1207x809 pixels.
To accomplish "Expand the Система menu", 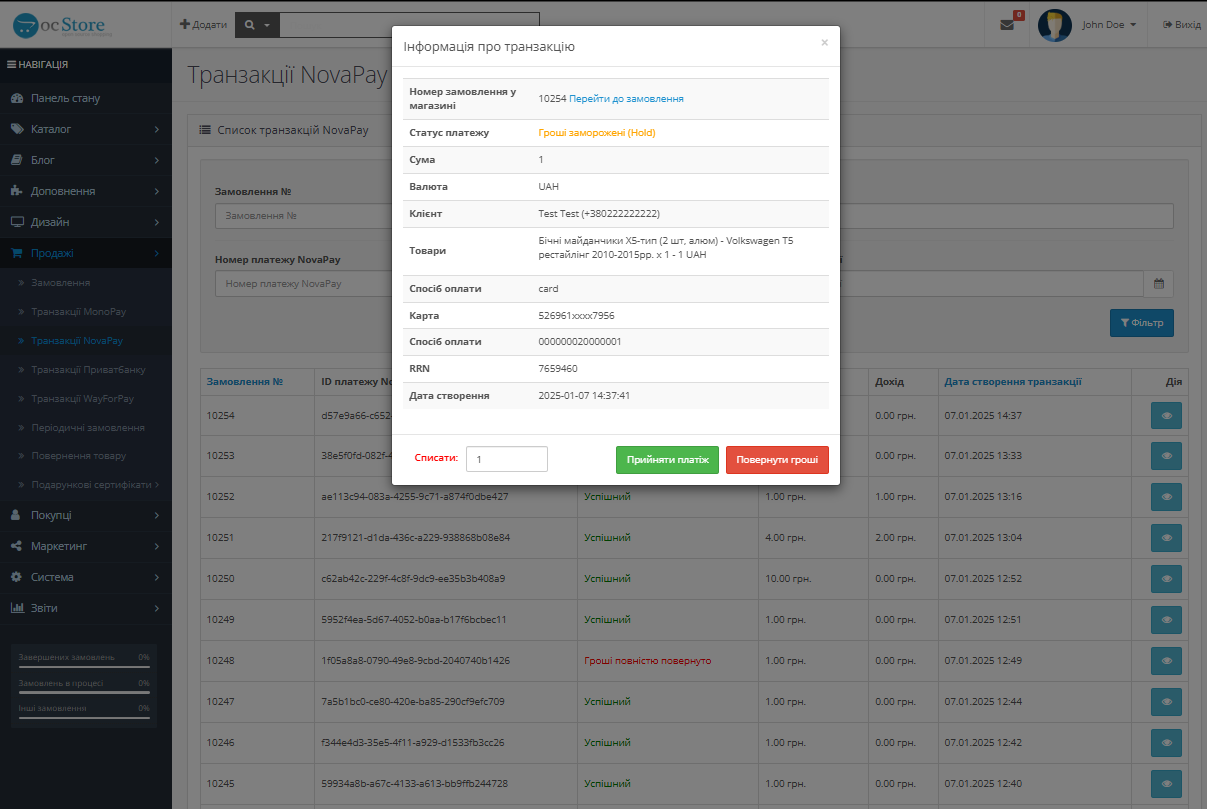I will [86, 577].
